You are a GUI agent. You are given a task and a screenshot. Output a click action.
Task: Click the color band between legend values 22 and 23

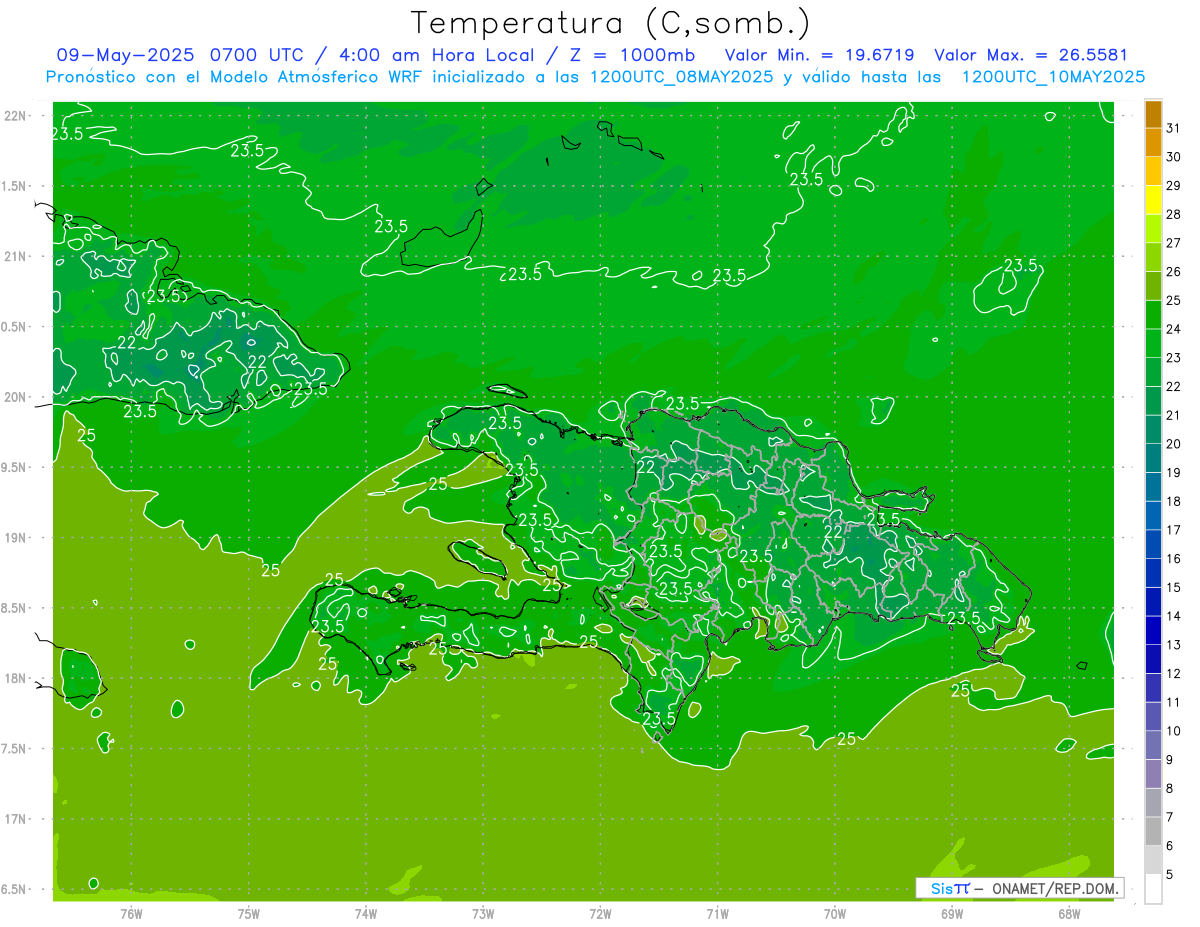[x=1153, y=372]
